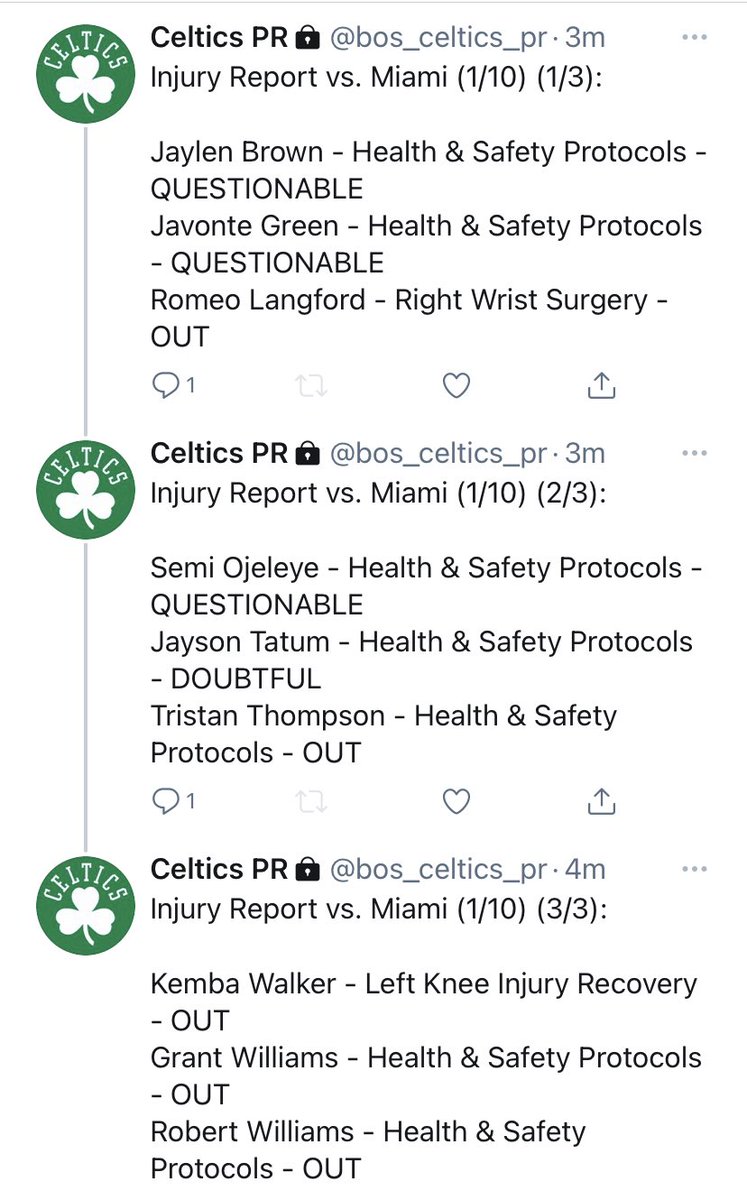747x1200 pixels.
Task: Retweet the (1/3) injury report tweet
Action: 313,385
